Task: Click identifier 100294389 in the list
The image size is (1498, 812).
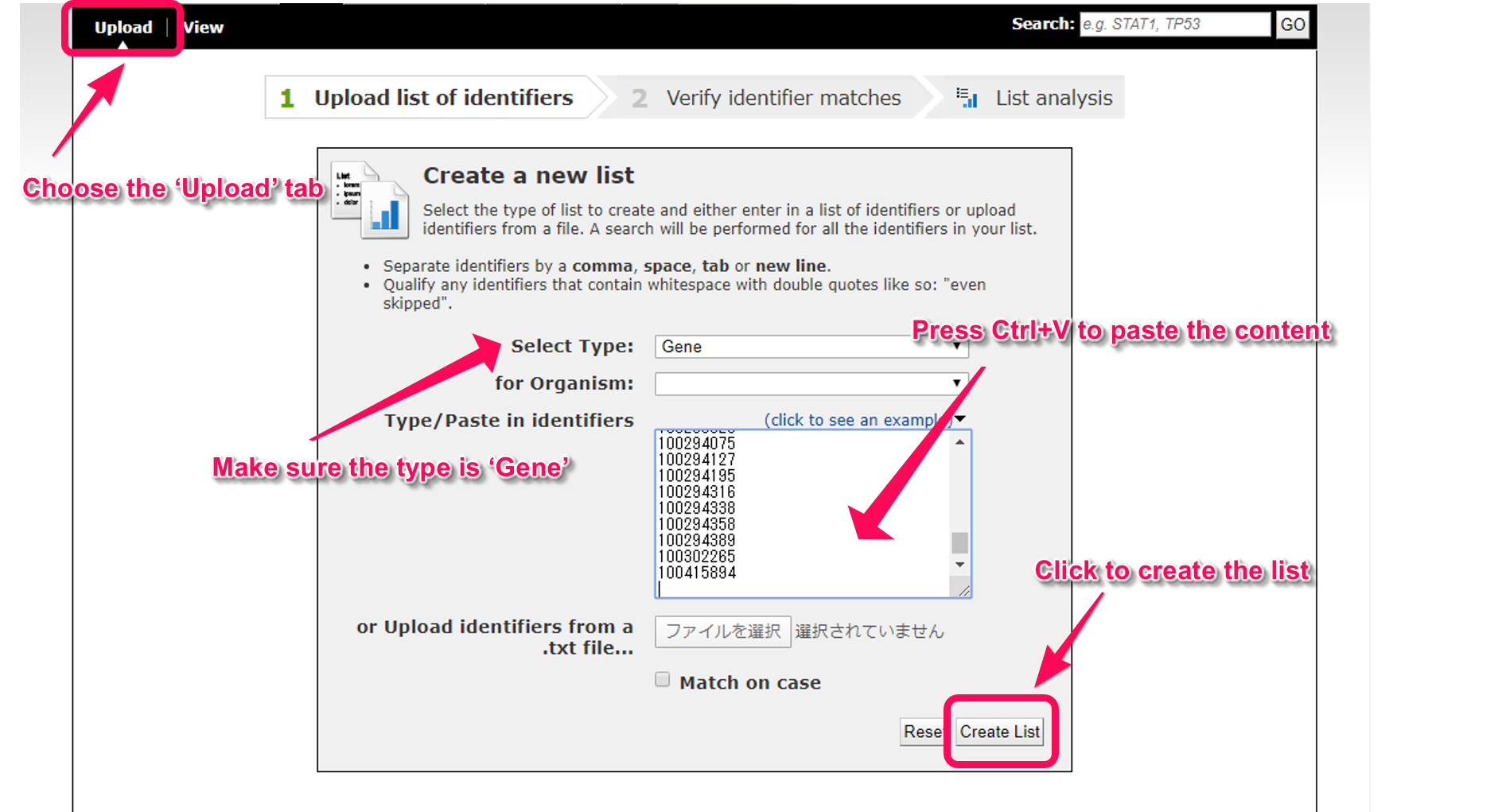Action: [x=697, y=541]
